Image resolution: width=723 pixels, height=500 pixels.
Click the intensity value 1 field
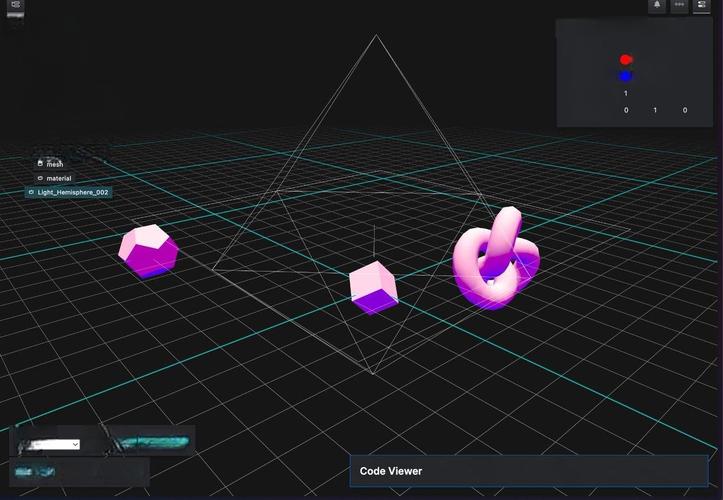[x=626, y=94]
